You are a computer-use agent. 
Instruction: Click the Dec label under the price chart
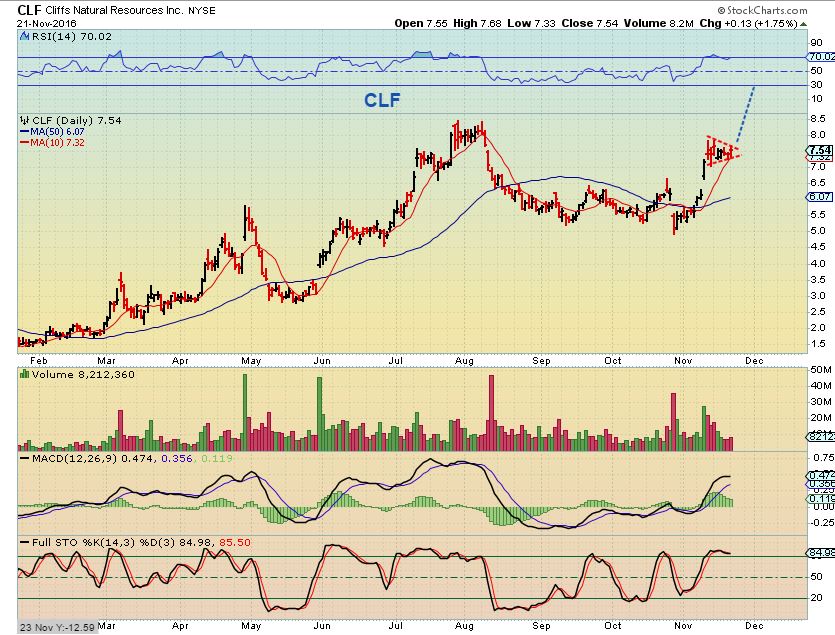pyautogui.click(x=754, y=361)
